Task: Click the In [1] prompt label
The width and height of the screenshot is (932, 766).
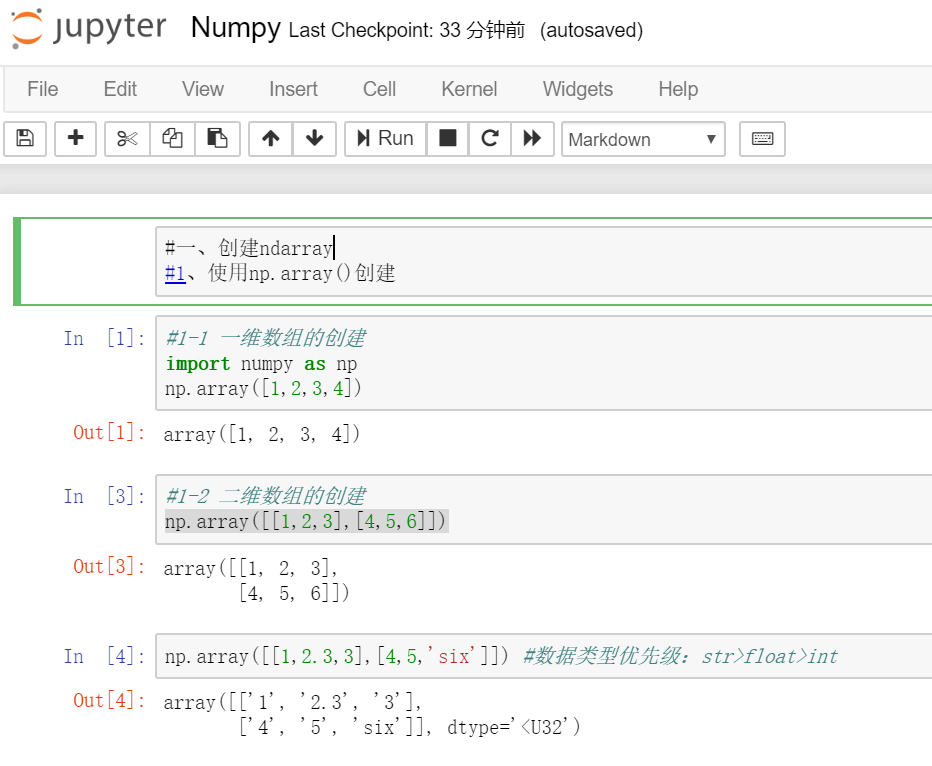Action: point(105,338)
